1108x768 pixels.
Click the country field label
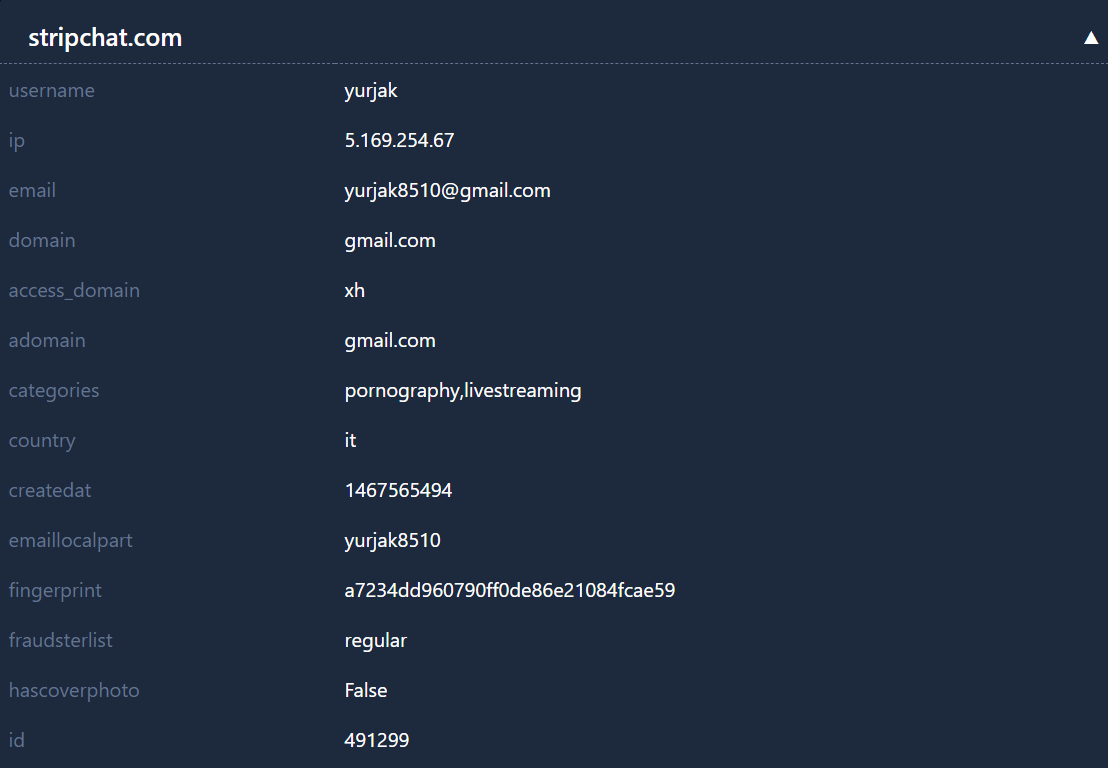point(42,441)
